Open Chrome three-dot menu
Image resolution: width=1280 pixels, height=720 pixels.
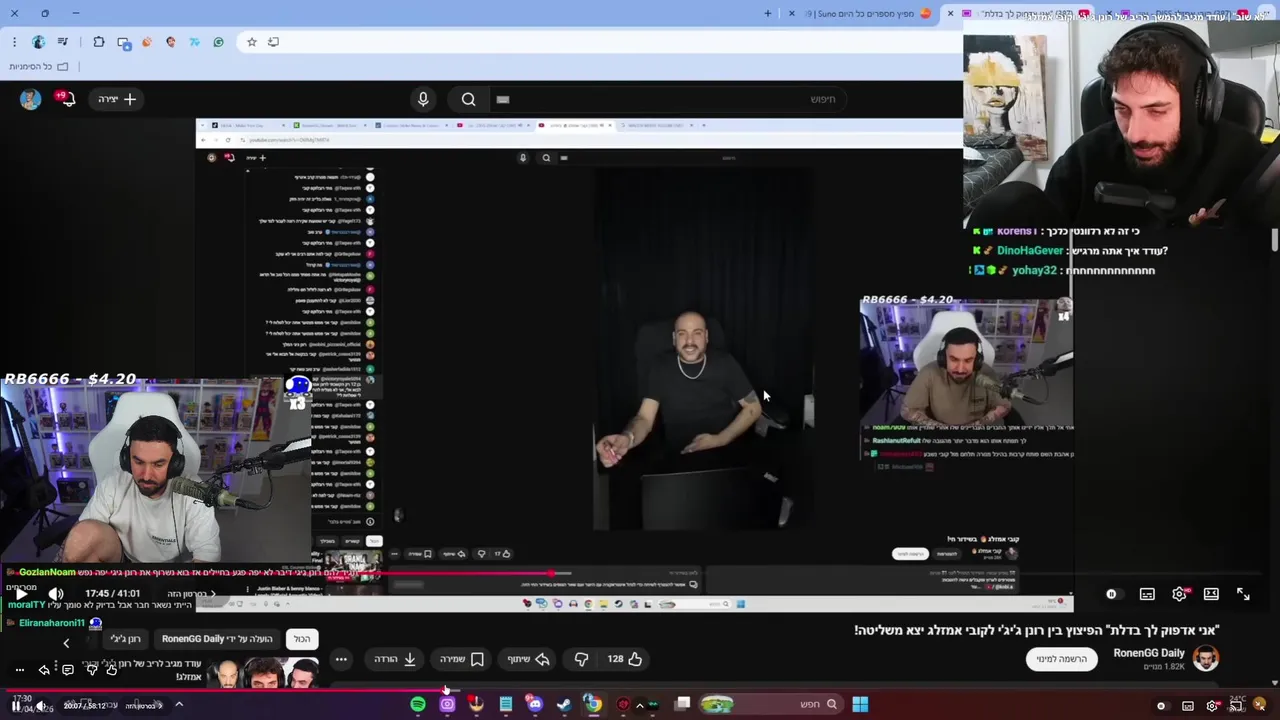click(x=14, y=42)
